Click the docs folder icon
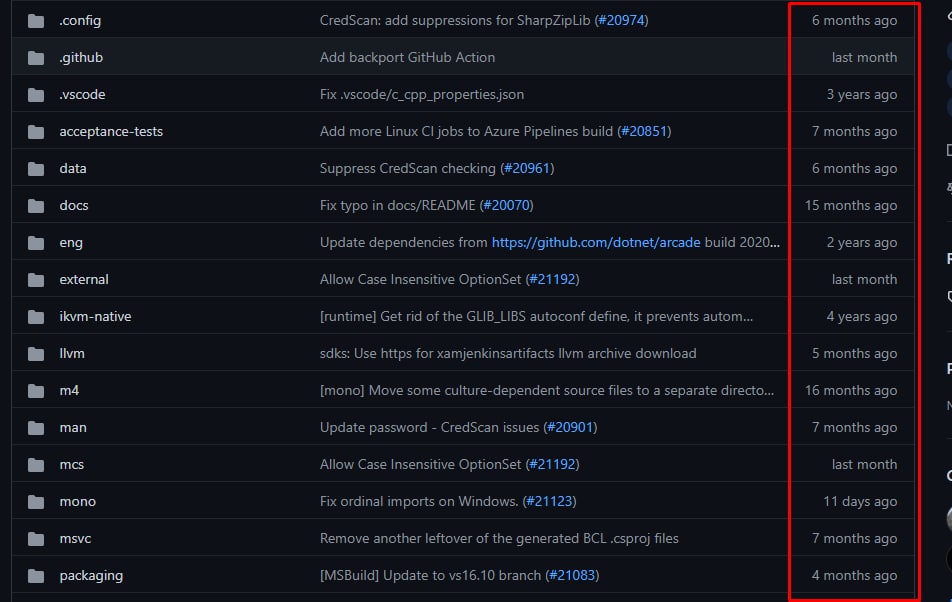Screen dimensions: 952x602 [x=36, y=206]
